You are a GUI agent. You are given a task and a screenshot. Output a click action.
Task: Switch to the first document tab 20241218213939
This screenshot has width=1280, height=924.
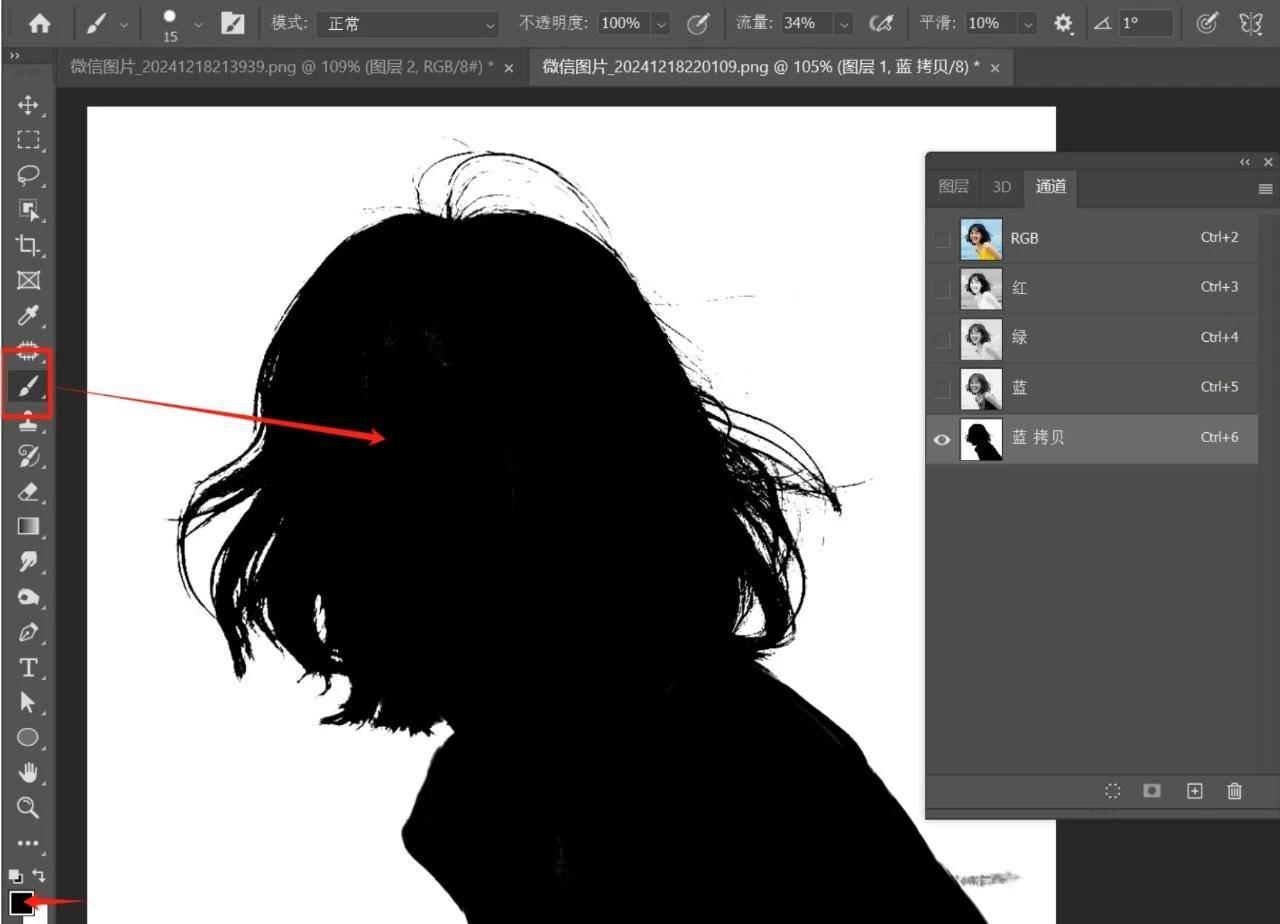pos(280,67)
